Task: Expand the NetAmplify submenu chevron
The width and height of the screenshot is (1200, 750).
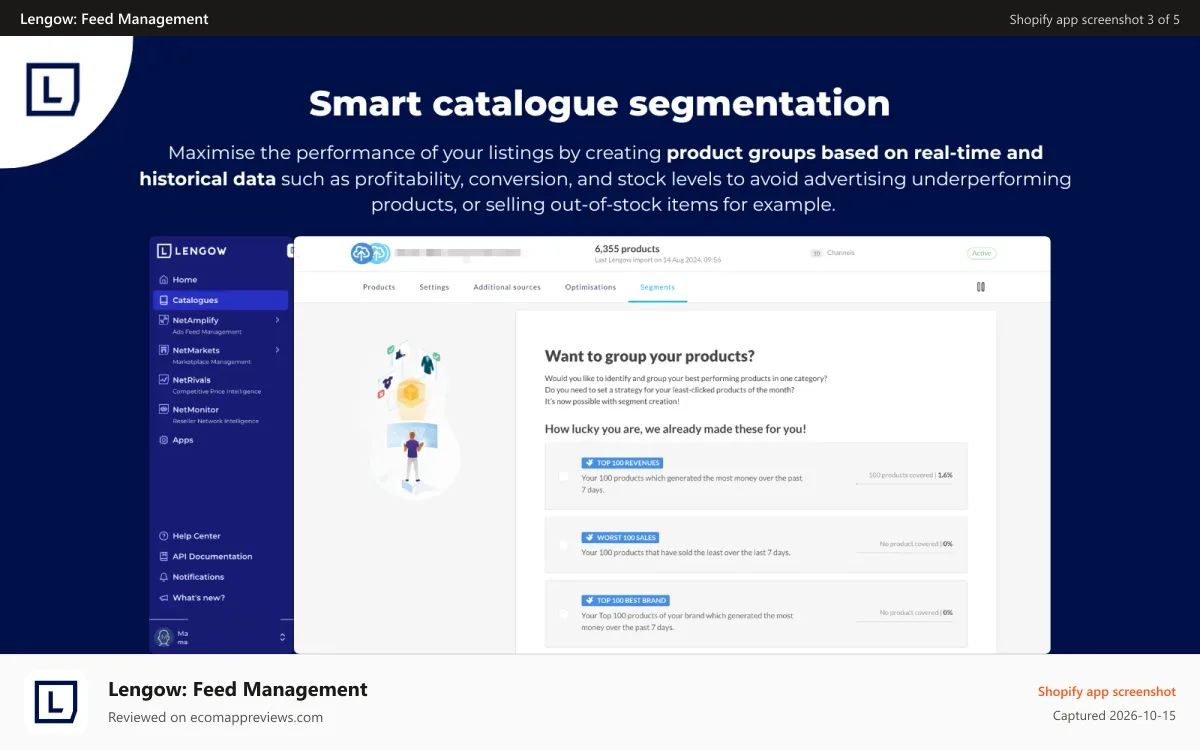Action: 277,320
